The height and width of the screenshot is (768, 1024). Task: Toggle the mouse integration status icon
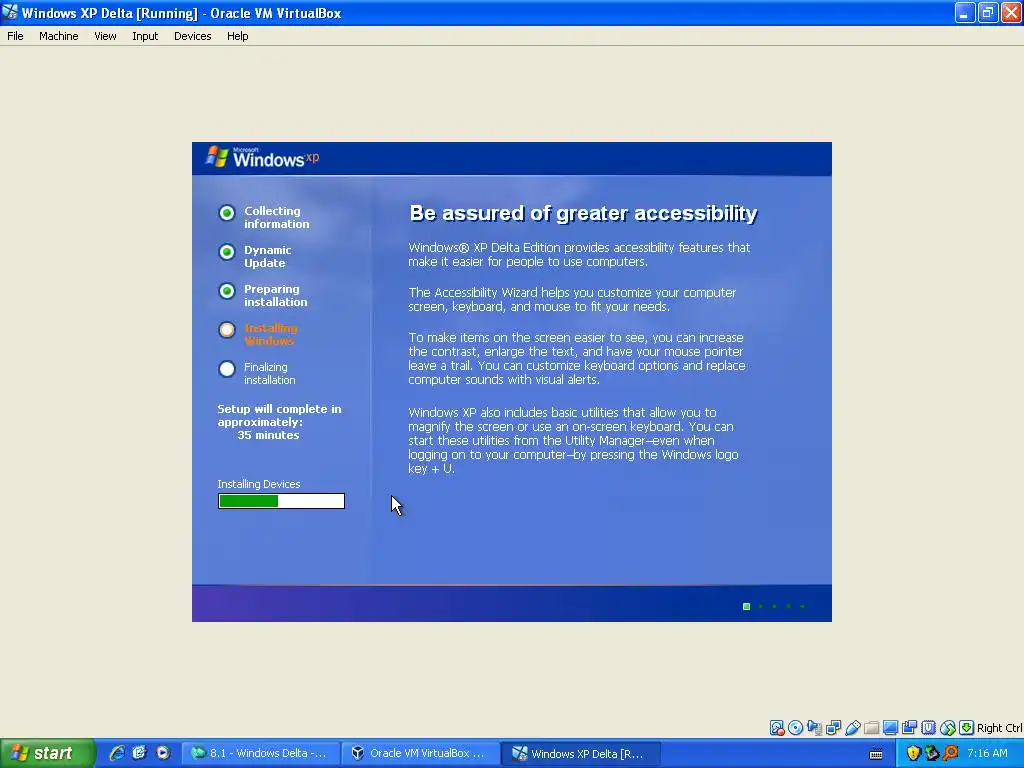tap(948, 728)
